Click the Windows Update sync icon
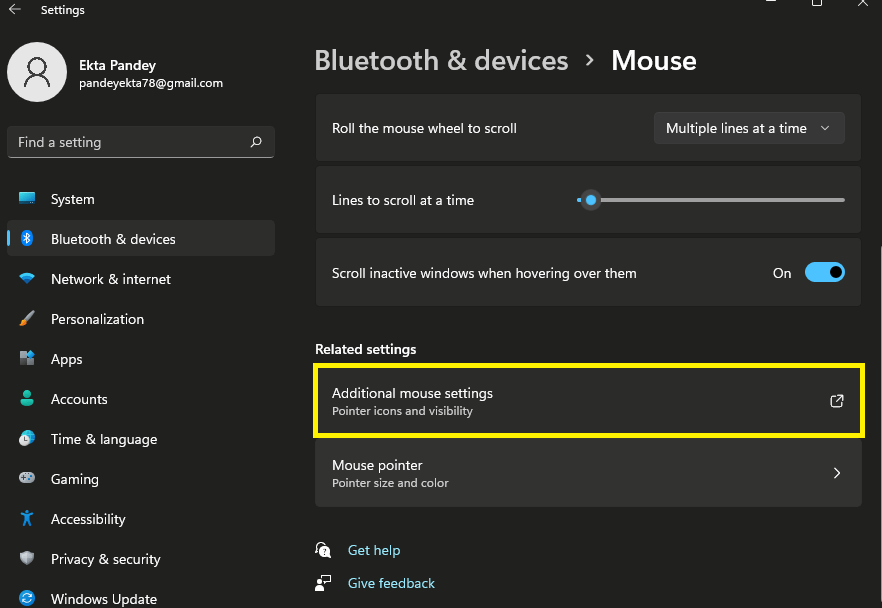Viewport: 882px width, 608px height. (27, 598)
